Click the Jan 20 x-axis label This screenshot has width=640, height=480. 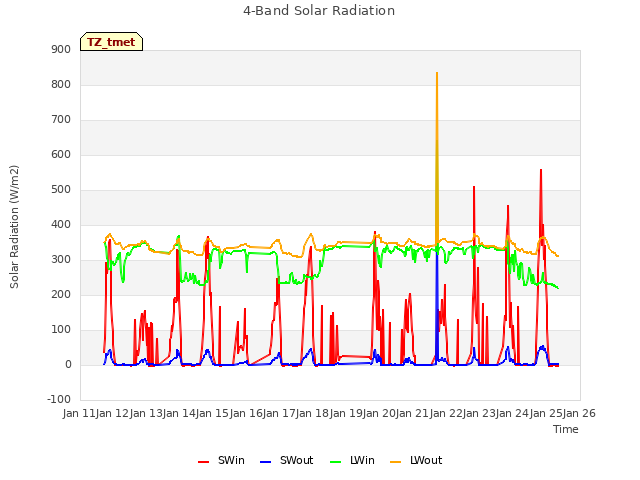tap(379, 413)
